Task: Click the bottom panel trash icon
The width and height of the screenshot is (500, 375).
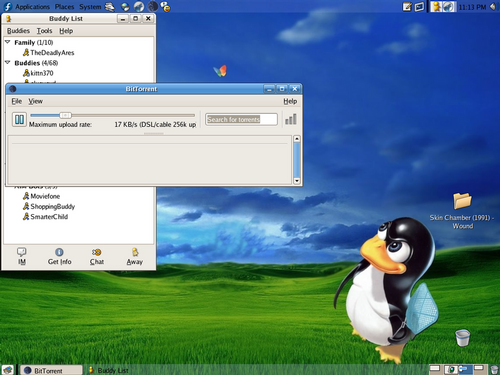Action: tap(494, 370)
